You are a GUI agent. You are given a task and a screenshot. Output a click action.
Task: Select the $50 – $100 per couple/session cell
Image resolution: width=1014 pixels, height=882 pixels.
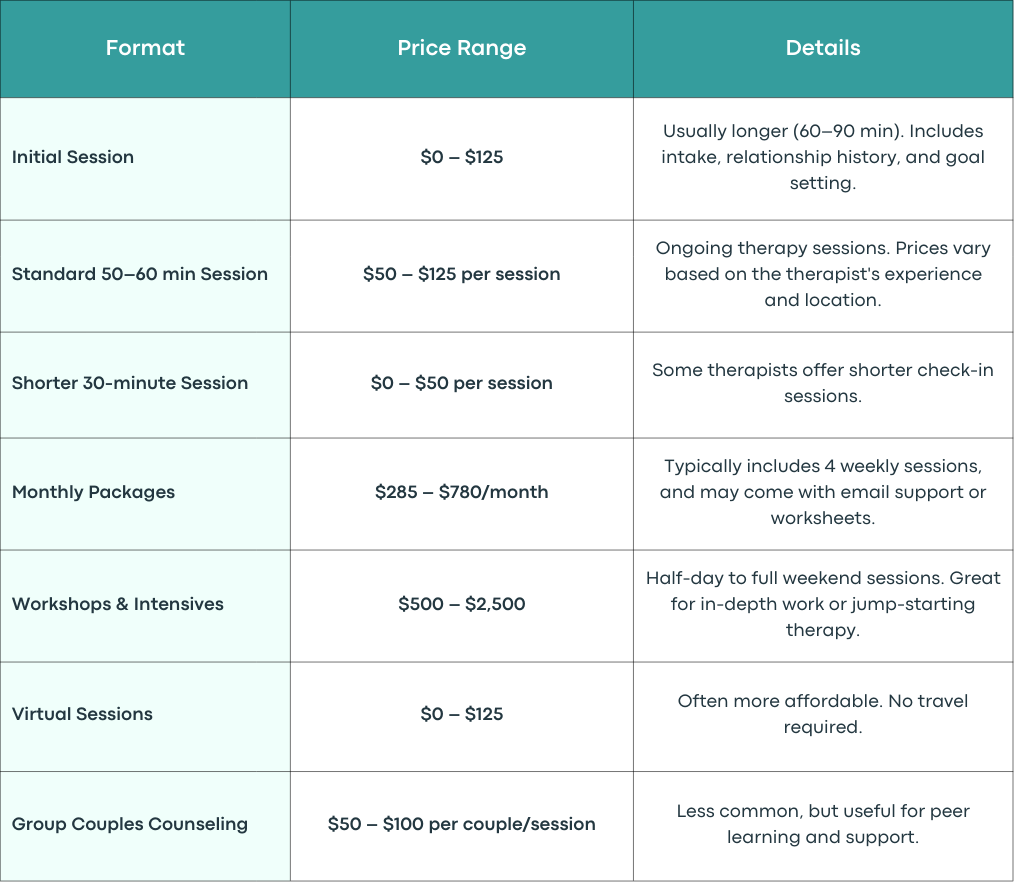pos(462,824)
